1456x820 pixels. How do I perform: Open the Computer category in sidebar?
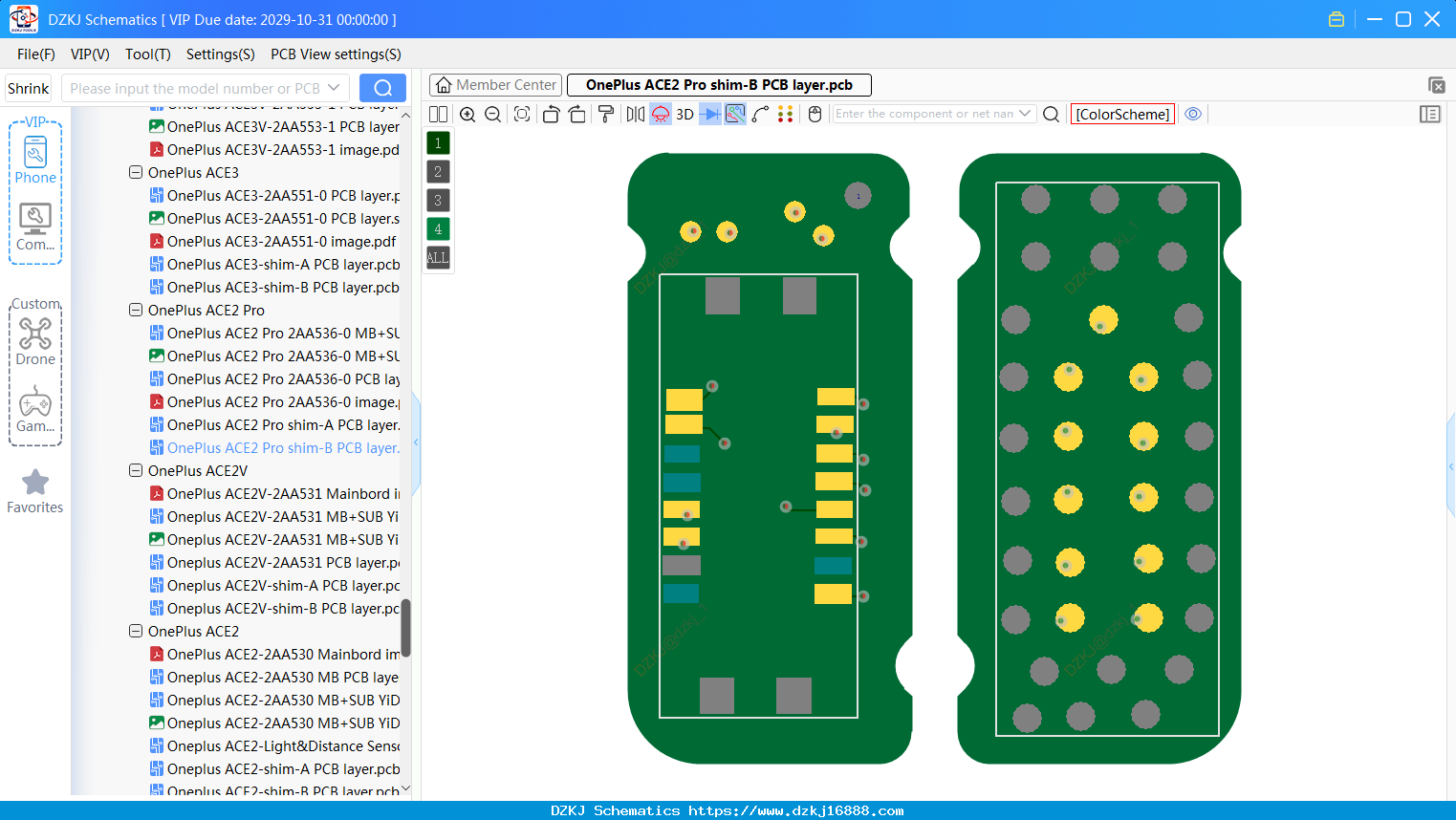tap(35, 227)
